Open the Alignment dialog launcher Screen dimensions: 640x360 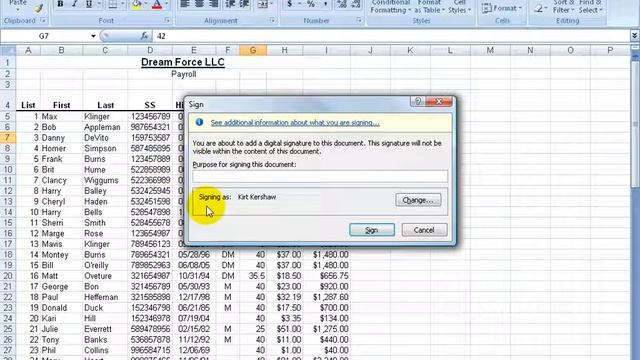(x=272, y=20)
